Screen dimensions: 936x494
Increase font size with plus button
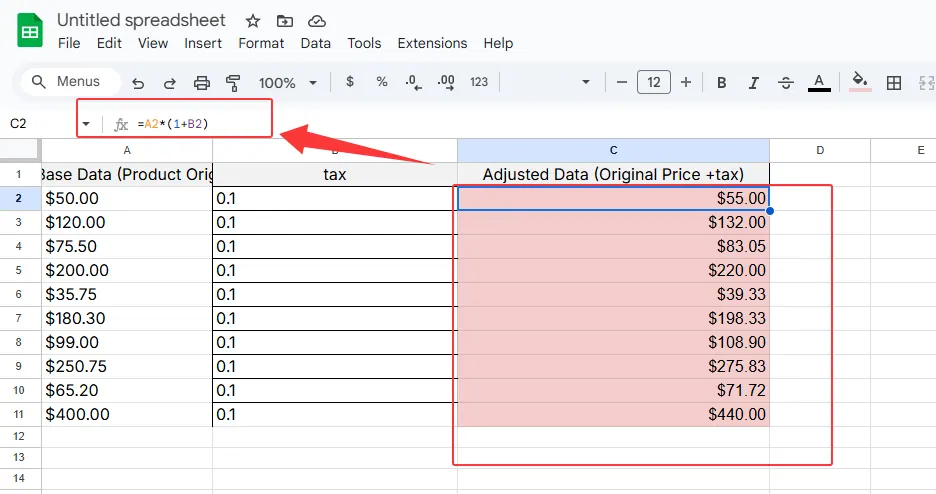[x=686, y=82]
